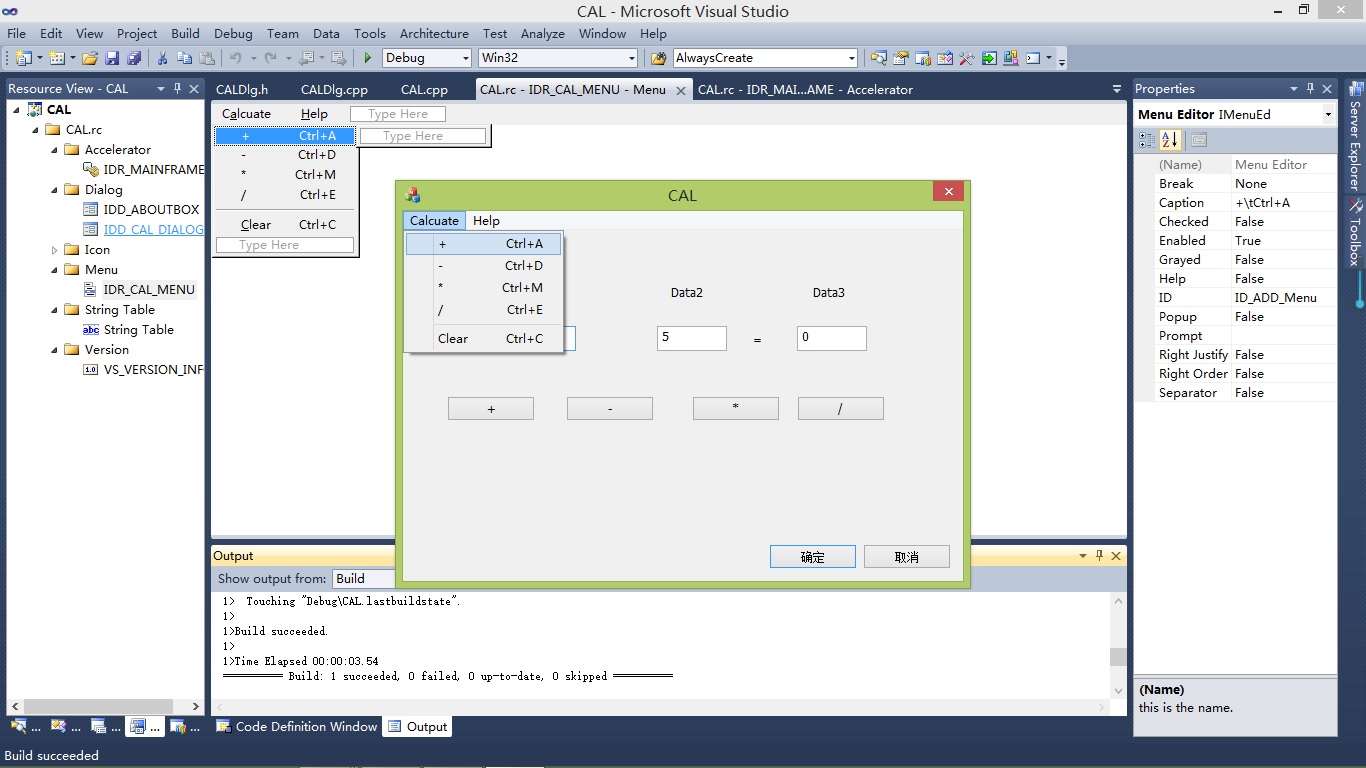Click the Data3 result field containing 0
Viewport: 1366px width, 768px height.
click(x=832, y=338)
